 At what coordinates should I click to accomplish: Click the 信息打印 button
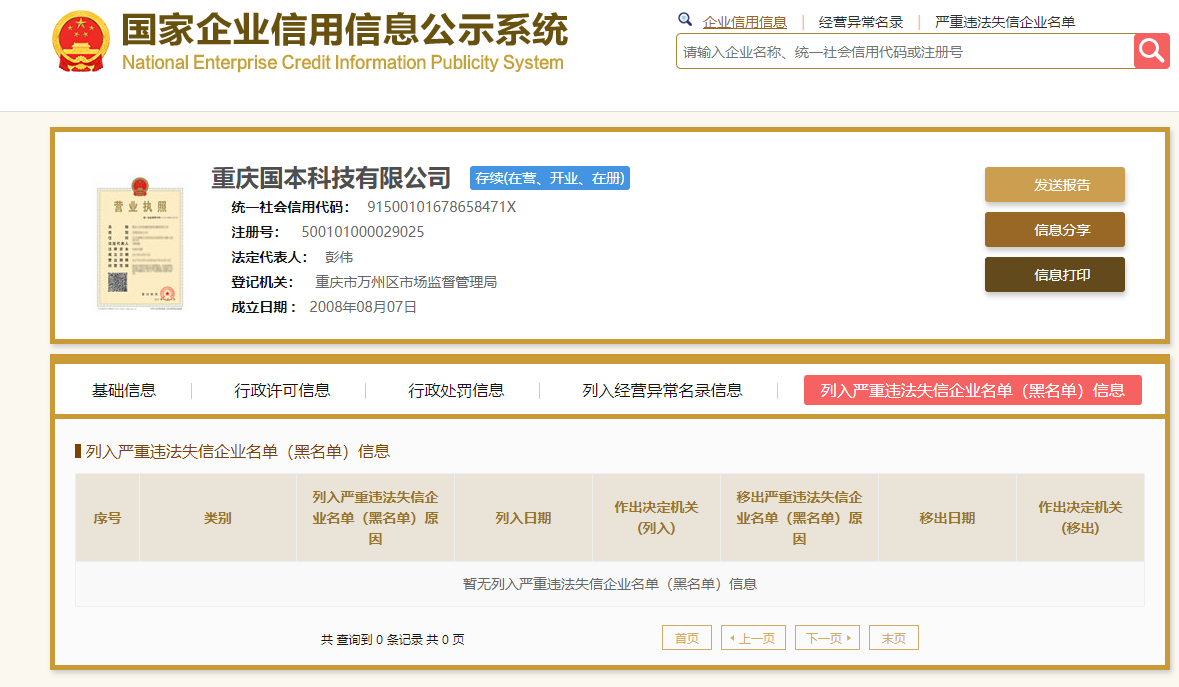[x=1055, y=274]
